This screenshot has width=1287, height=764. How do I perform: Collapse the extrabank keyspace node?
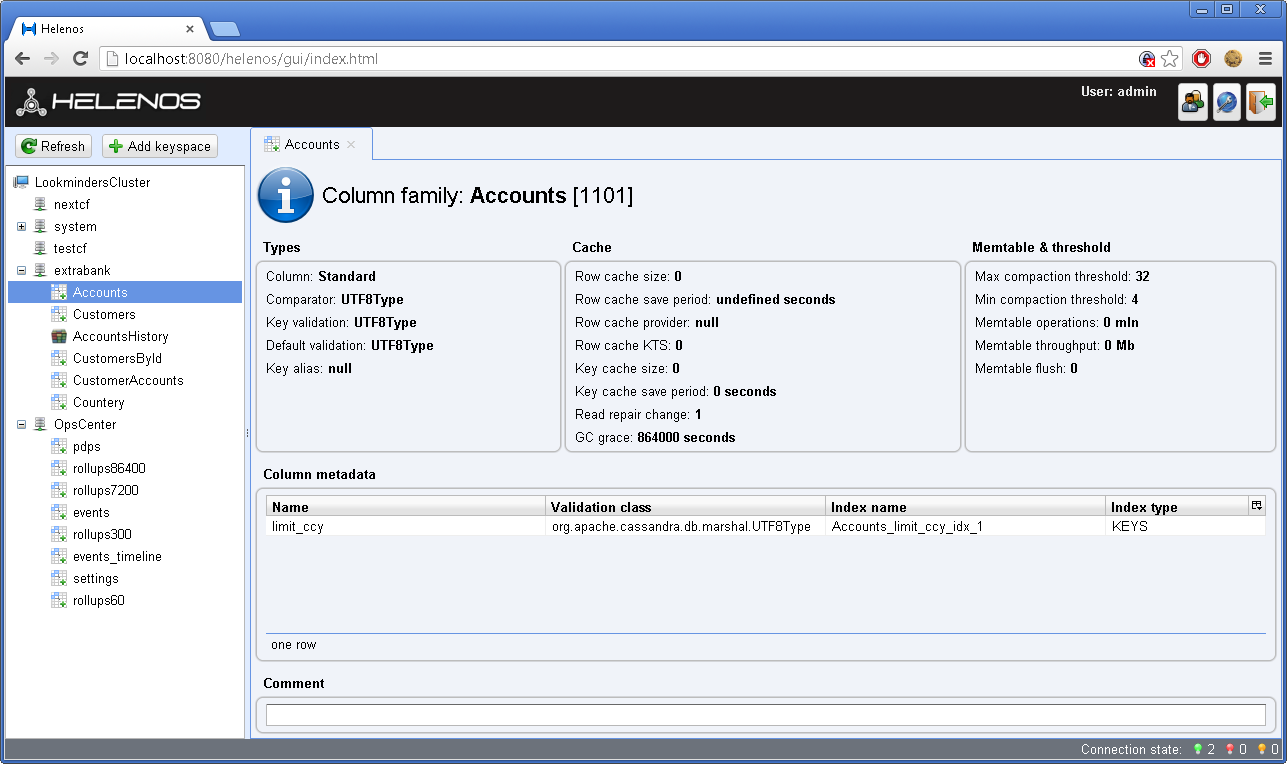[x=21, y=270]
